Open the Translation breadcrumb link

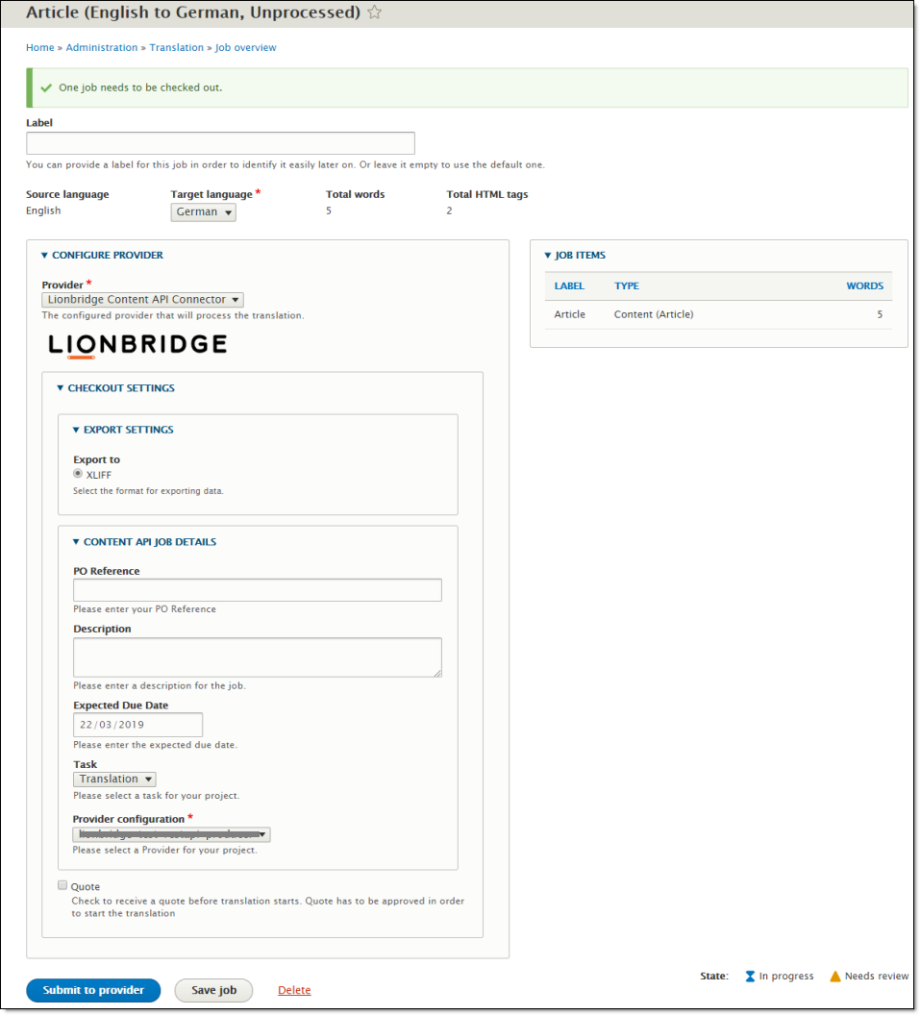click(x=177, y=47)
